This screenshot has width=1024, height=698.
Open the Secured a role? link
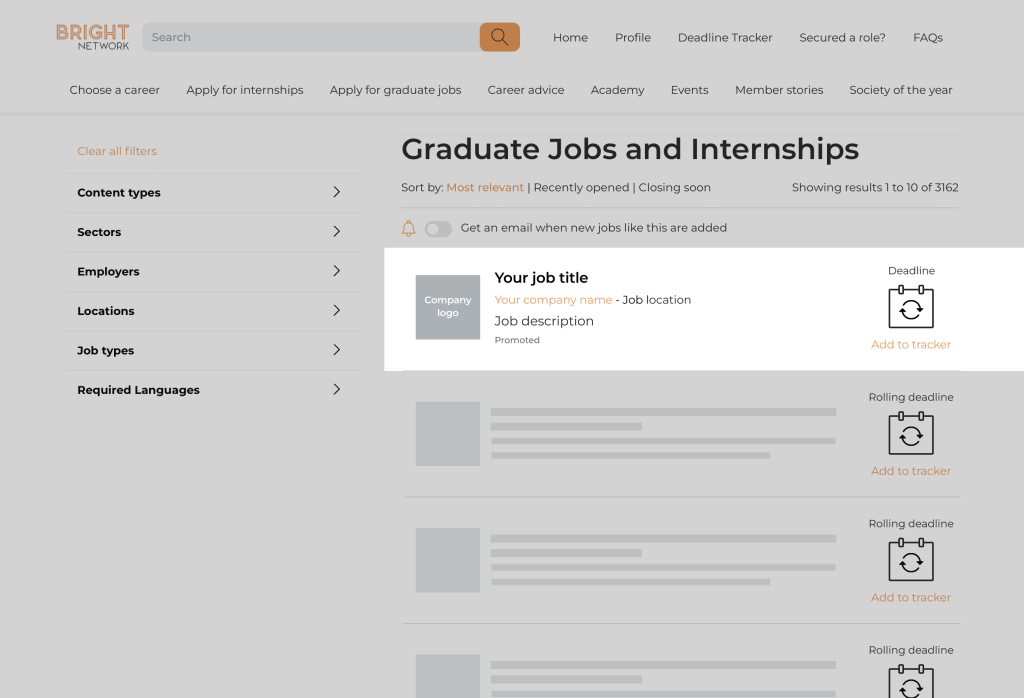pos(842,38)
